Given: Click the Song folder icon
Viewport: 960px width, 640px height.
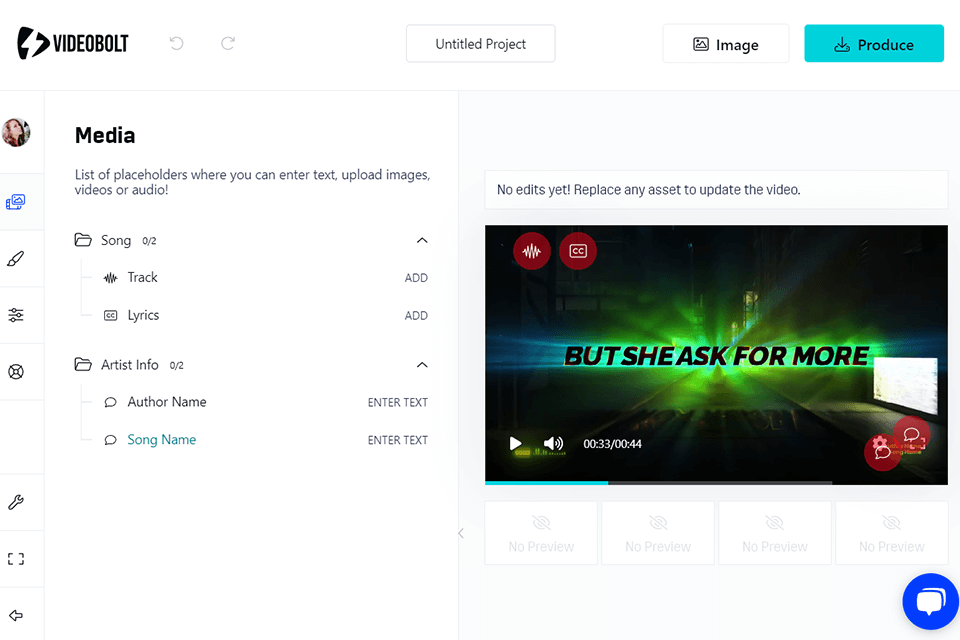Looking at the screenshot, I should (x=83, y=239).
